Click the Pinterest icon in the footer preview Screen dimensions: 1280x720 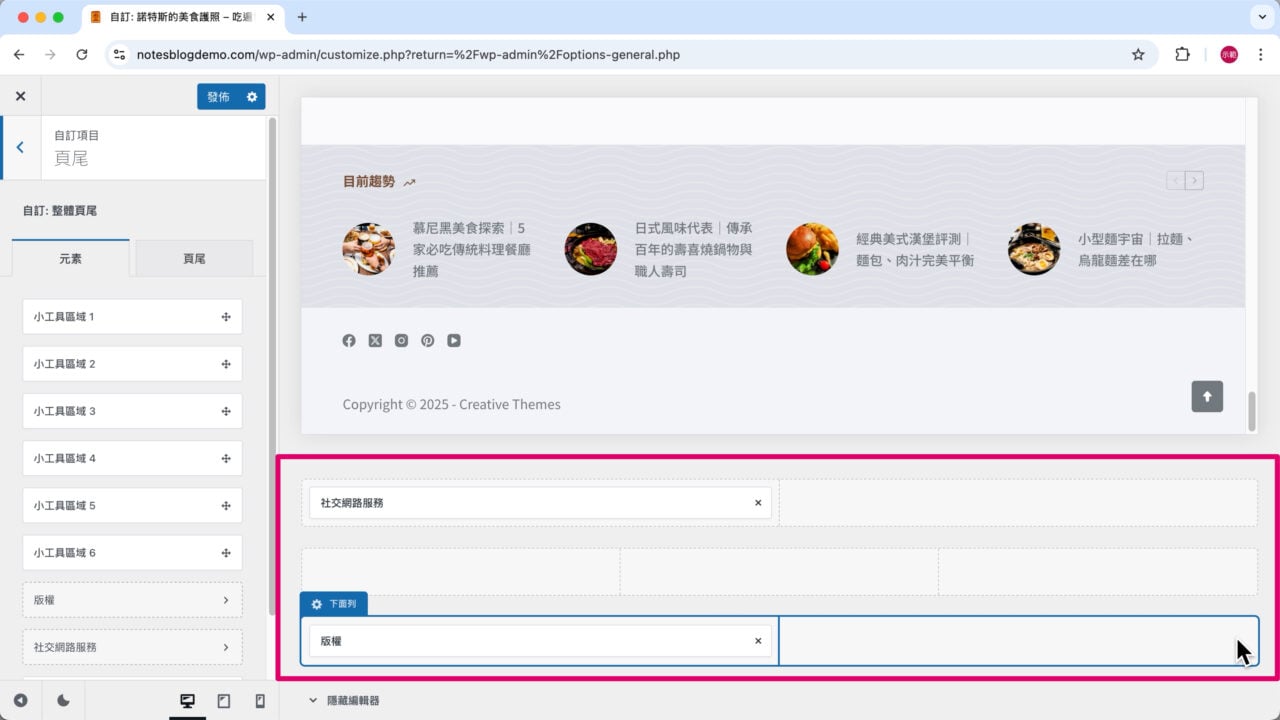(427, 340)
